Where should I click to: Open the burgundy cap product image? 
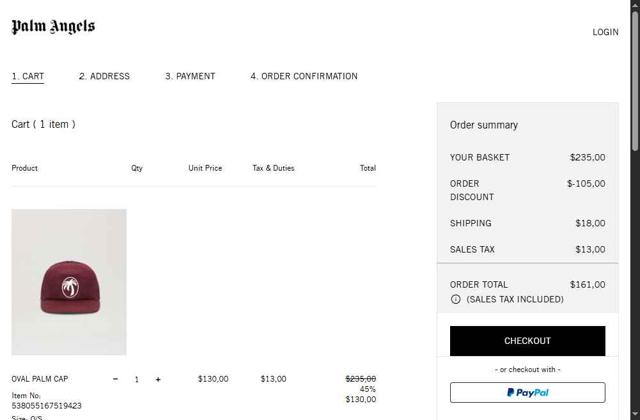(69, 282)
